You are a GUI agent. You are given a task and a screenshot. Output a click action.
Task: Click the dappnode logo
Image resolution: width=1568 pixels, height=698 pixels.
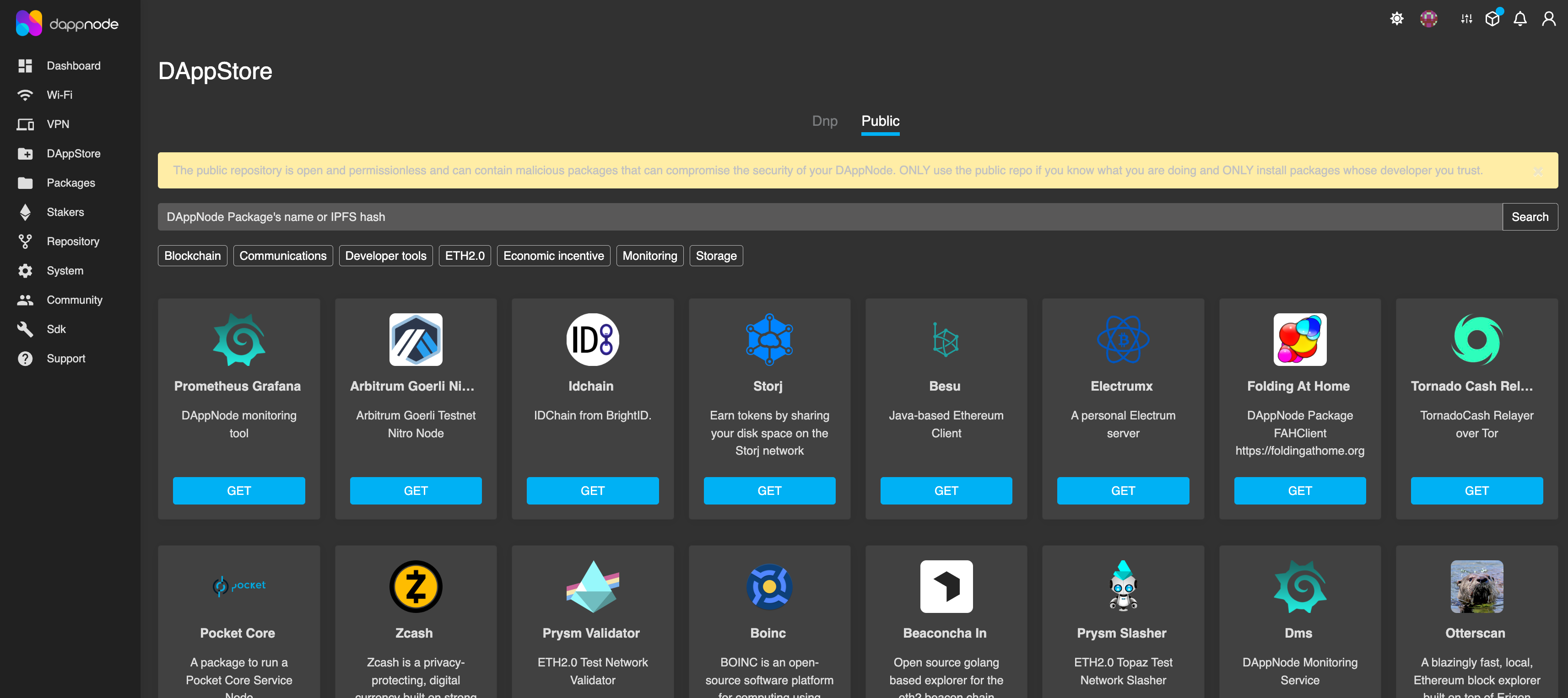click(67, 23)
